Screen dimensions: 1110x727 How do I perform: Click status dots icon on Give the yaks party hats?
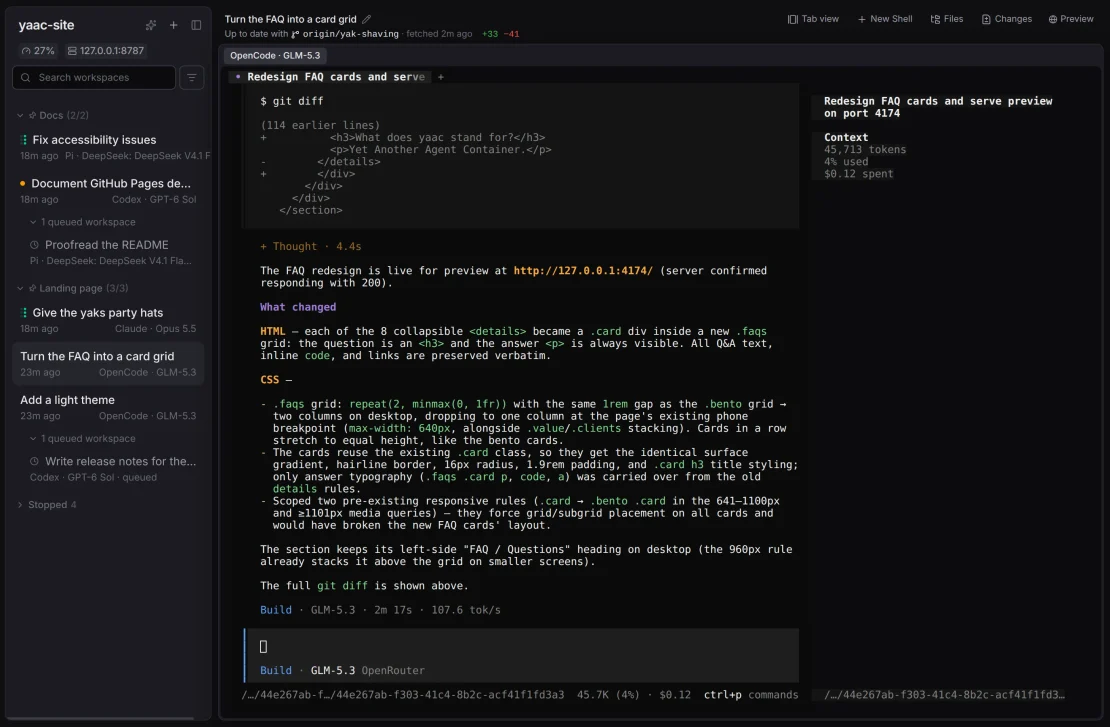click(x=23, y=313)
